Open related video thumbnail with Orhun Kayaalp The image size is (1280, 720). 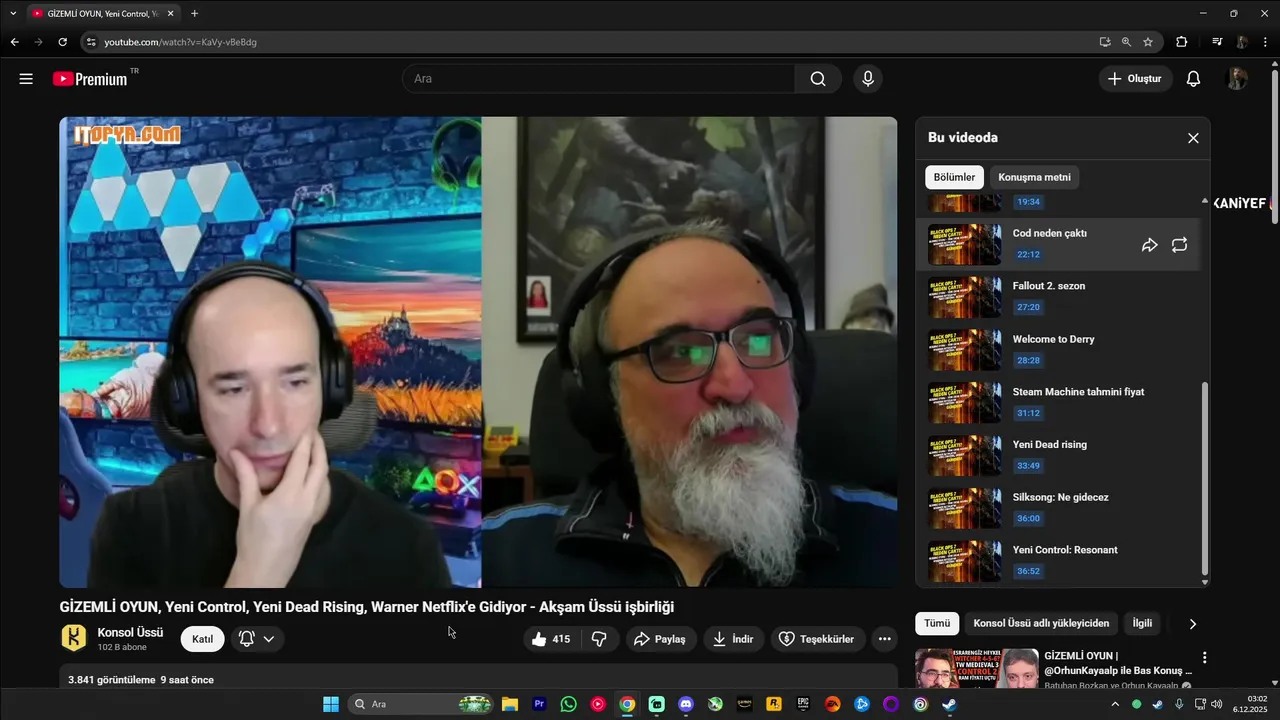point(977,669)
